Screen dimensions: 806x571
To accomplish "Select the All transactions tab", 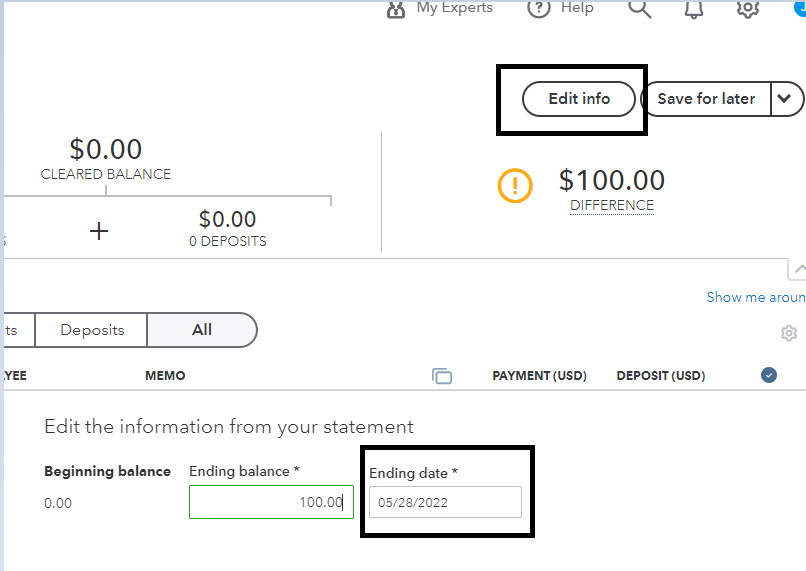I will click(202, 330).
